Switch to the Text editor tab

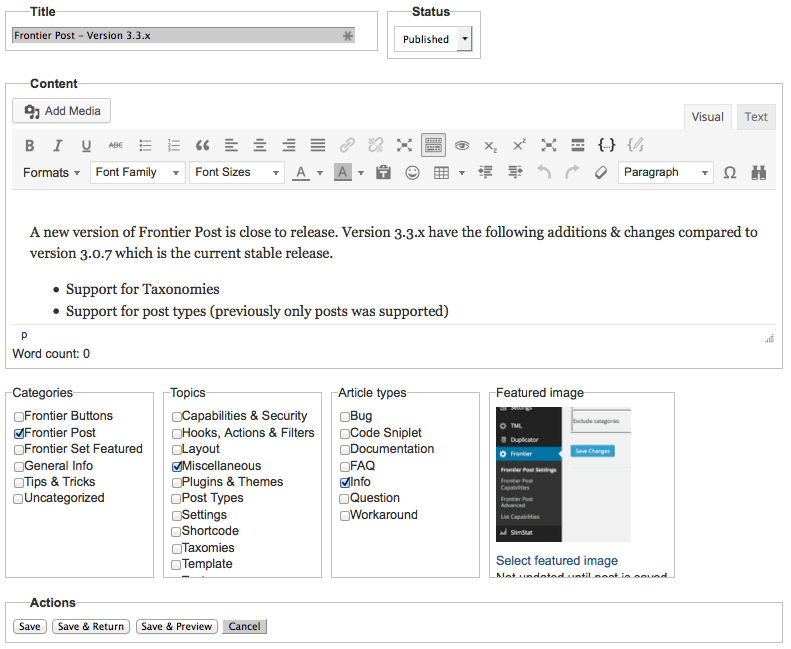[x=756, y=117]
